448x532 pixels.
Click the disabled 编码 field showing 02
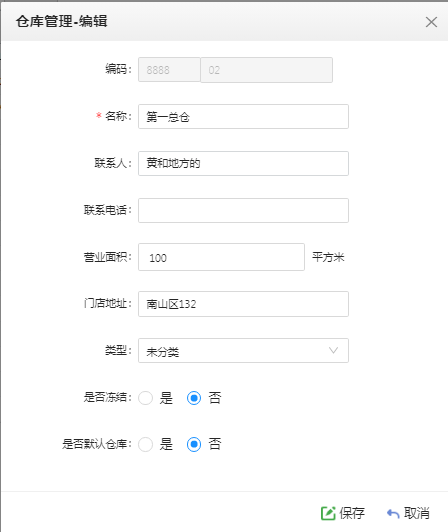tap(266, 70)
